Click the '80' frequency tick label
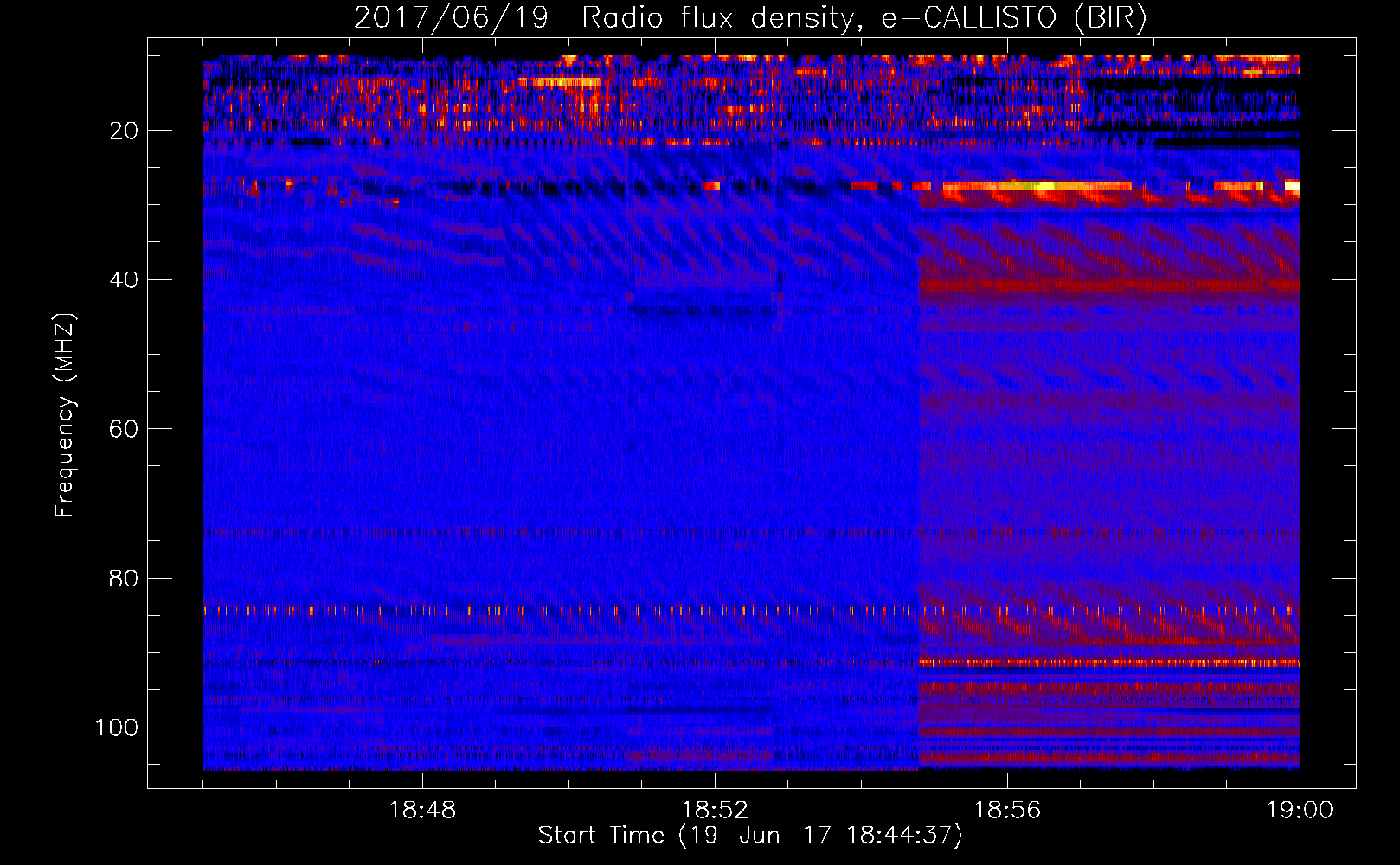Screen dimensions: 1400x865 pos(125,578)
